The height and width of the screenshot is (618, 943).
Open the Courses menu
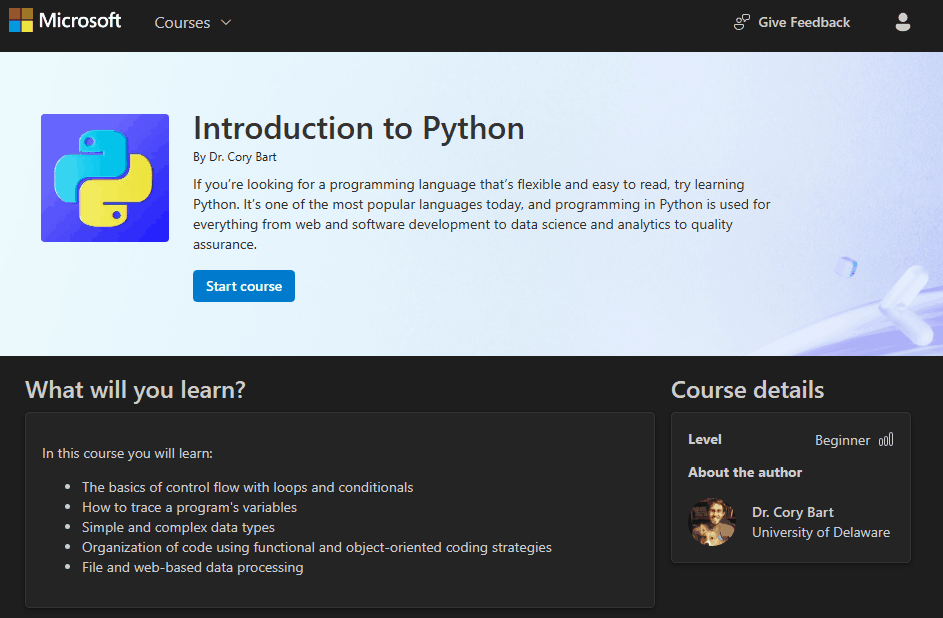pos(182,22)
